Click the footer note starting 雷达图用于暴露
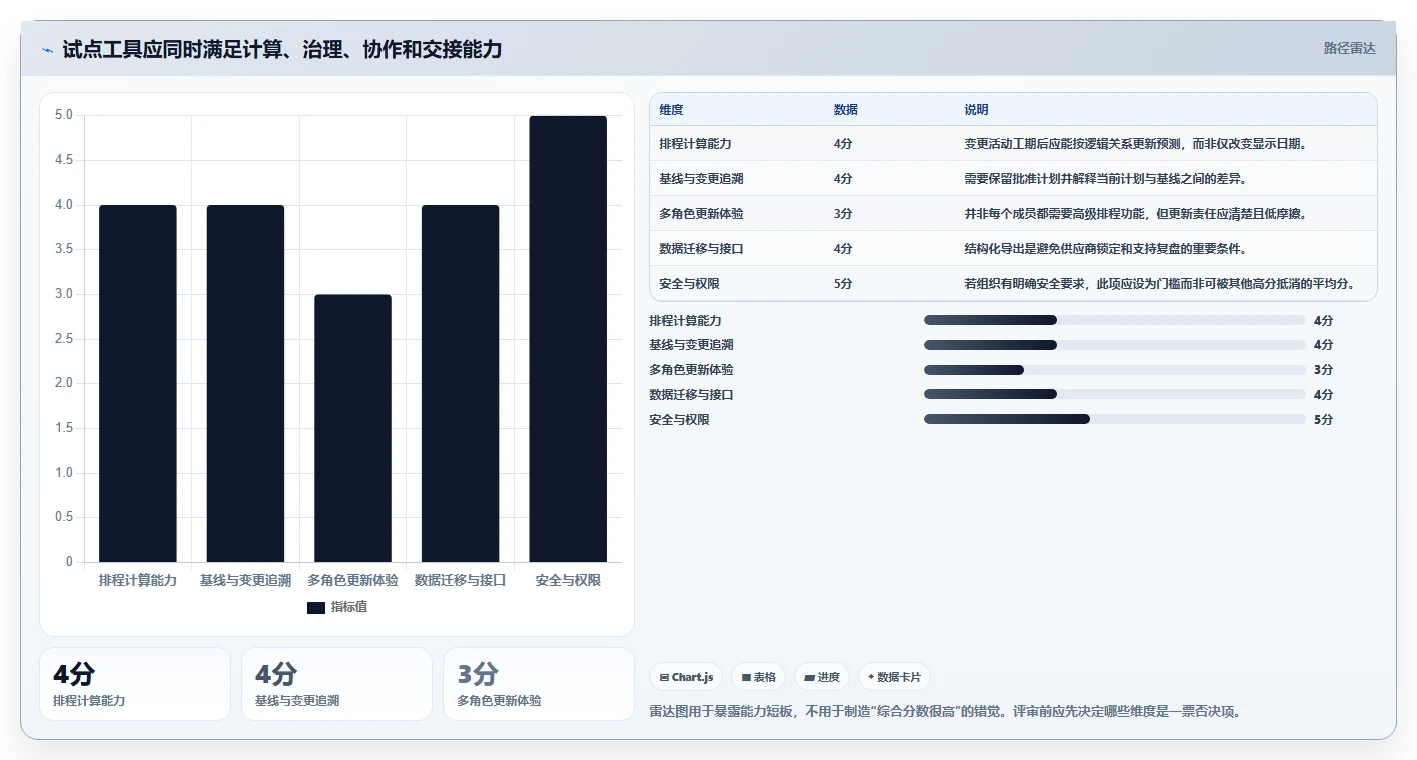The height and width of the screenshot is (760, 1417). pos(945,712)
